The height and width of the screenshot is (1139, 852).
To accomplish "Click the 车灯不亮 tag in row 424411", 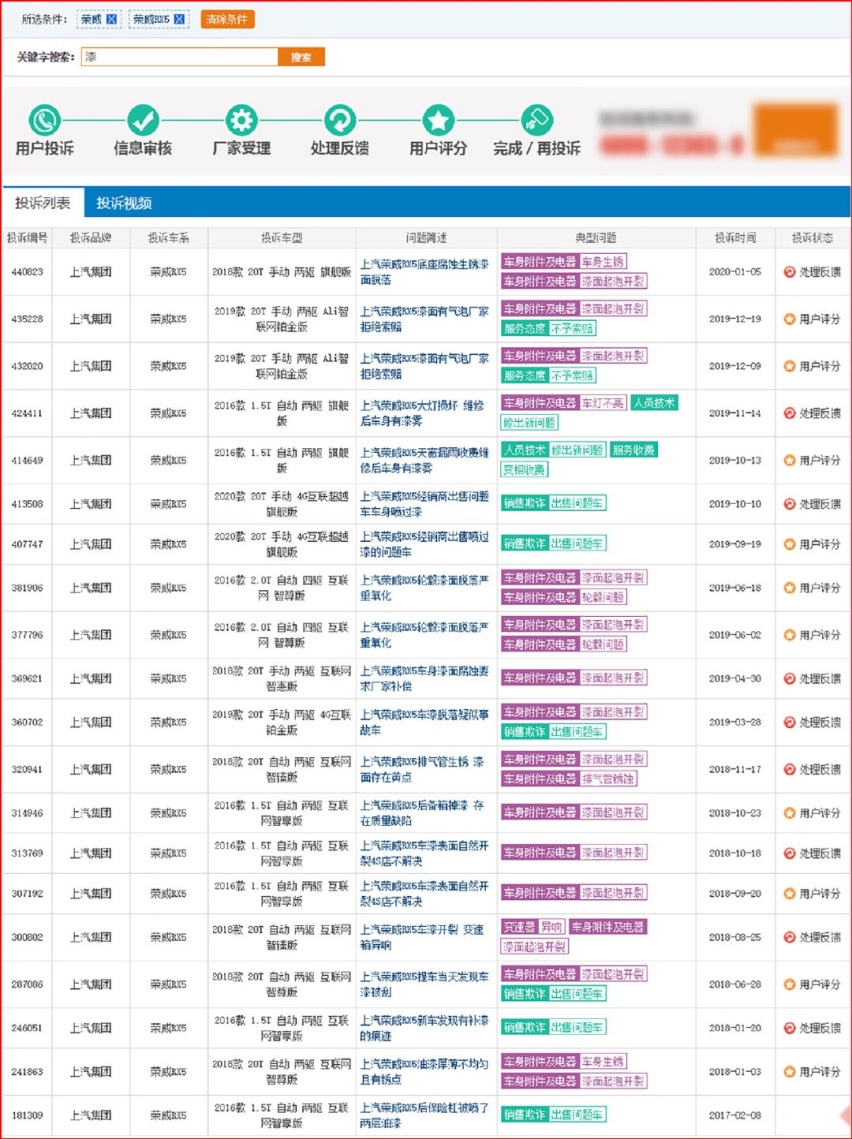I will click(603, 403).
